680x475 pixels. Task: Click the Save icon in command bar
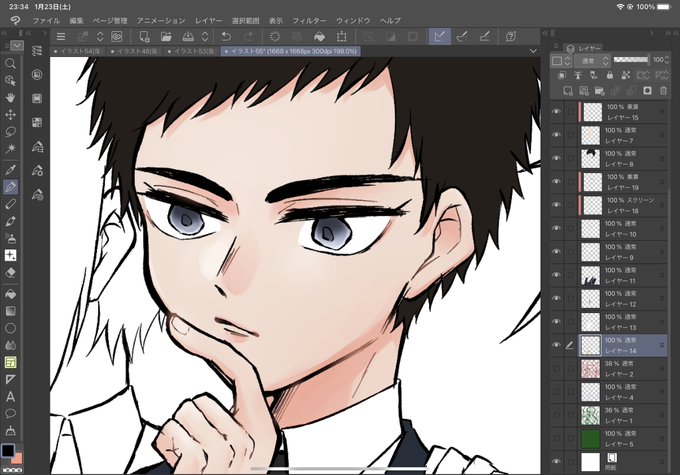188,36
